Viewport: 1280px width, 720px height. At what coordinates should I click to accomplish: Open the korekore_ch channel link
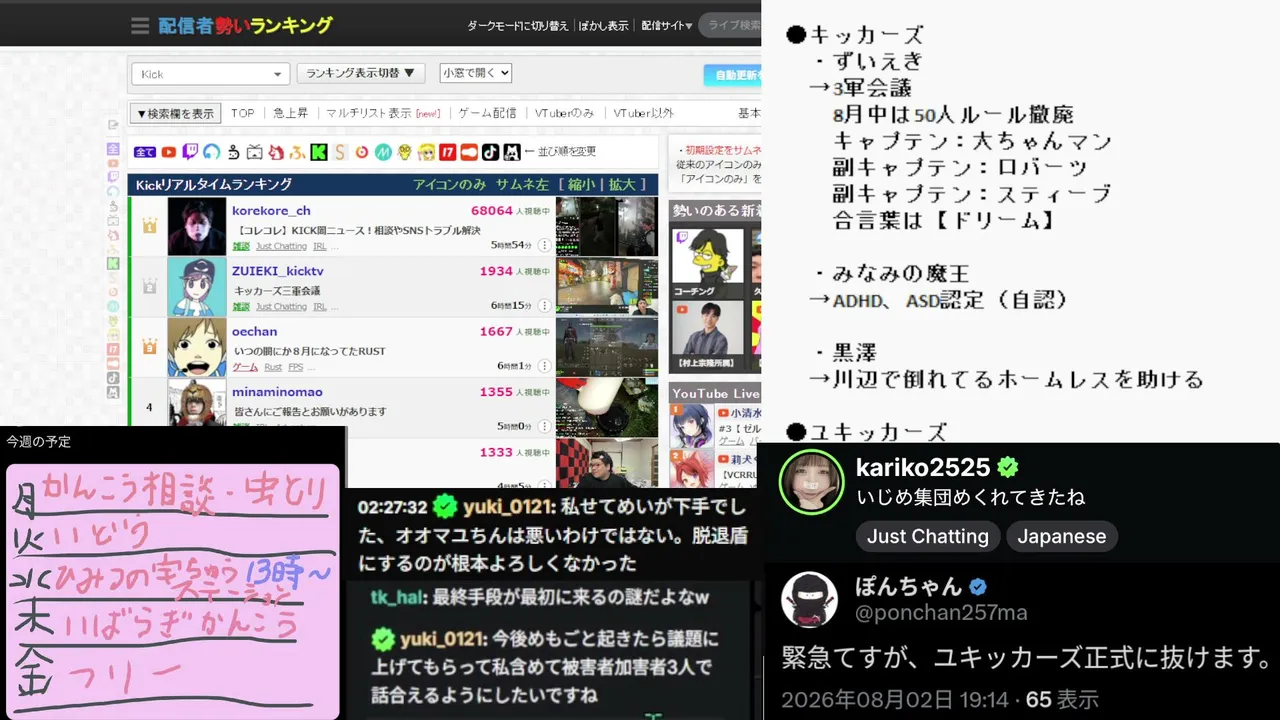pyautogui.click(x=271, y=211)
